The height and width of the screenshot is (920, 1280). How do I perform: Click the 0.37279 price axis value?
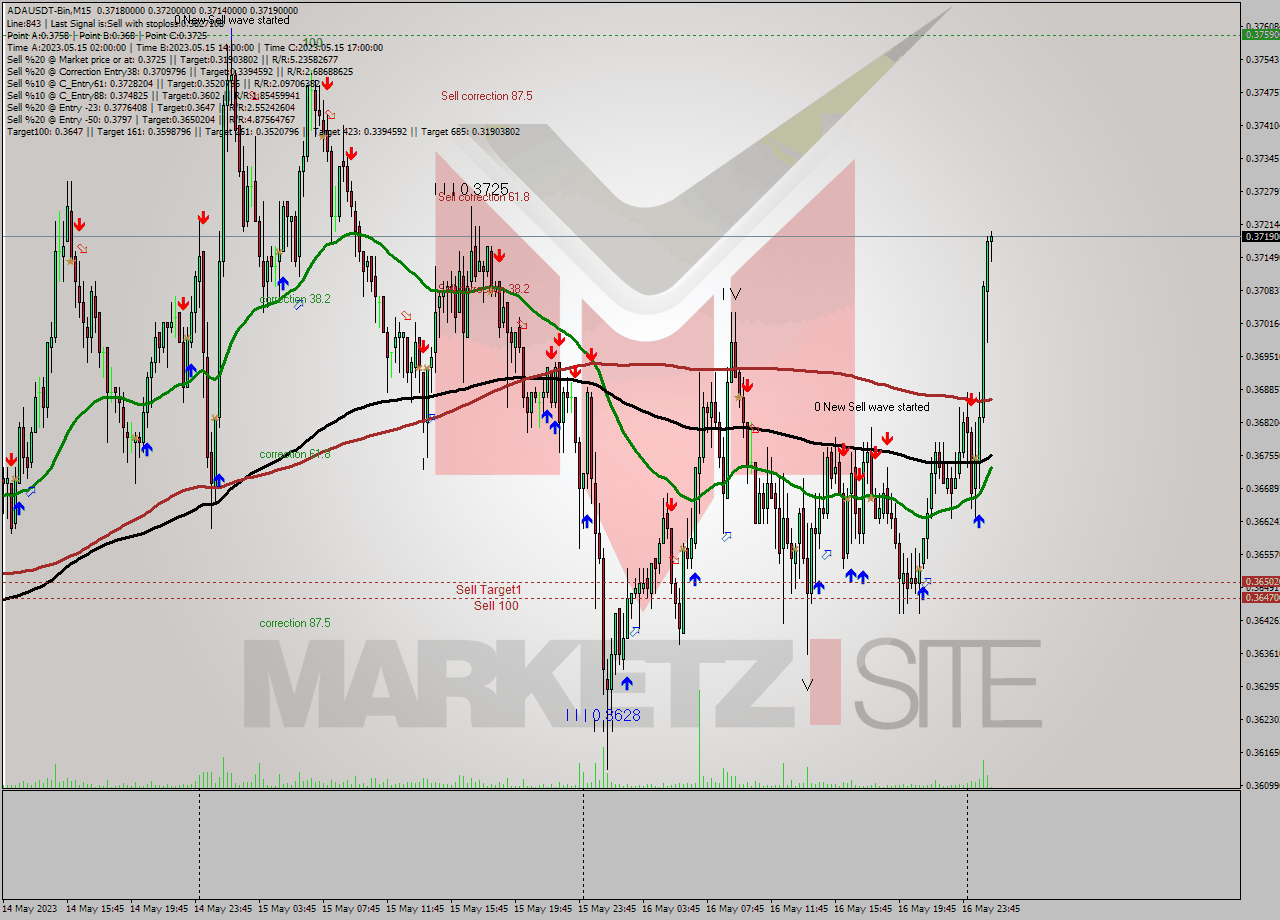(x=1261, y=192)
